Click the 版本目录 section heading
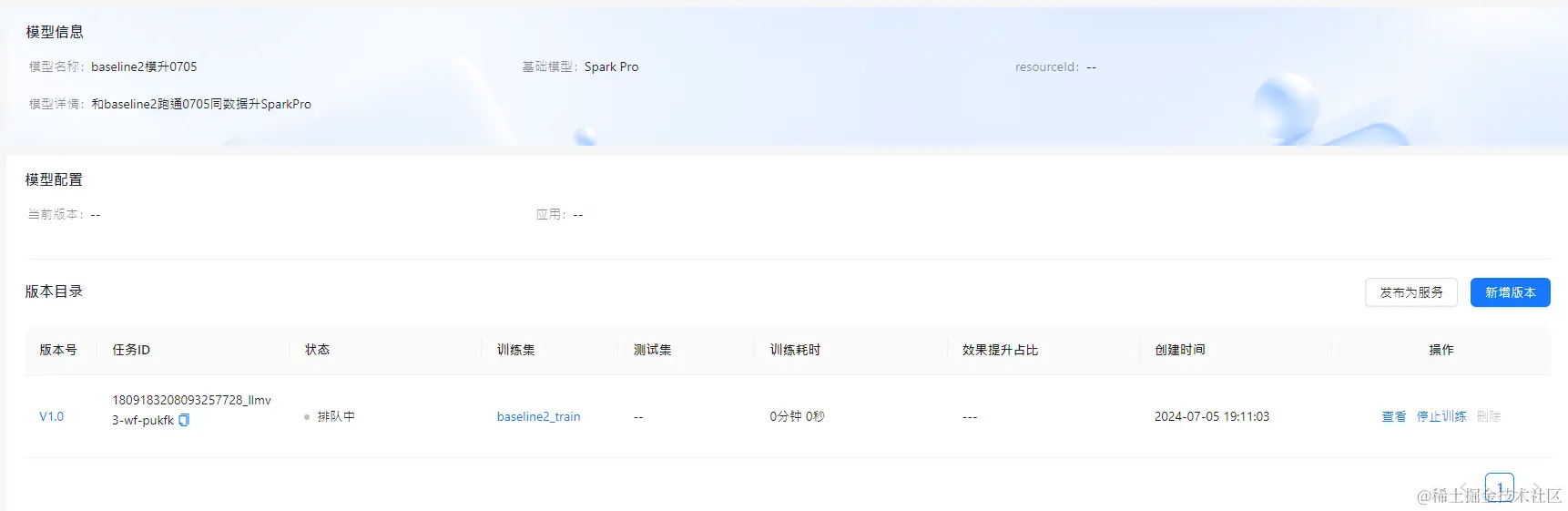Viewport: 1568px width, 511px height. coord(54,291)
